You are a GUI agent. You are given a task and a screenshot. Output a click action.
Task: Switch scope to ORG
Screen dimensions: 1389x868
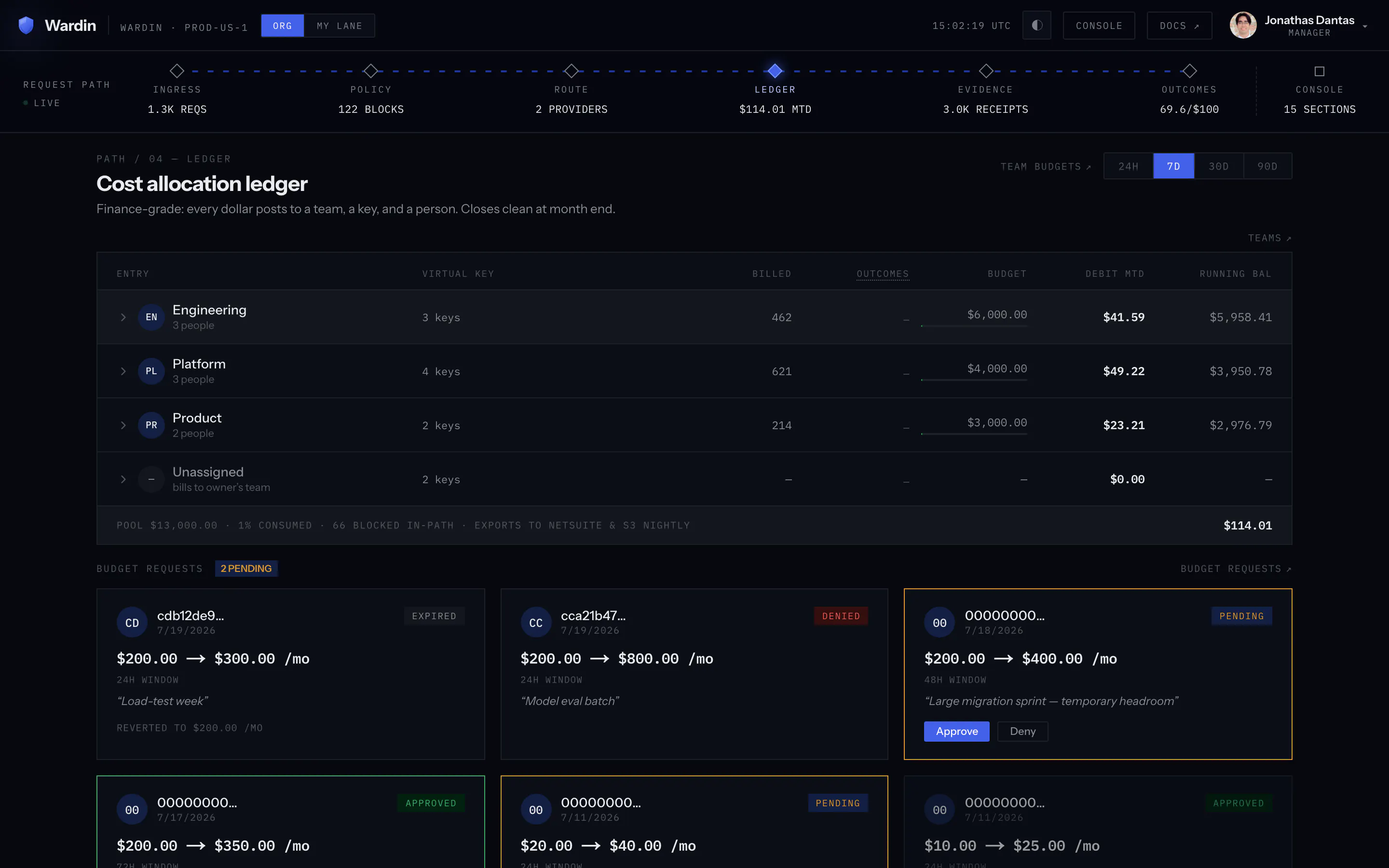283,26
